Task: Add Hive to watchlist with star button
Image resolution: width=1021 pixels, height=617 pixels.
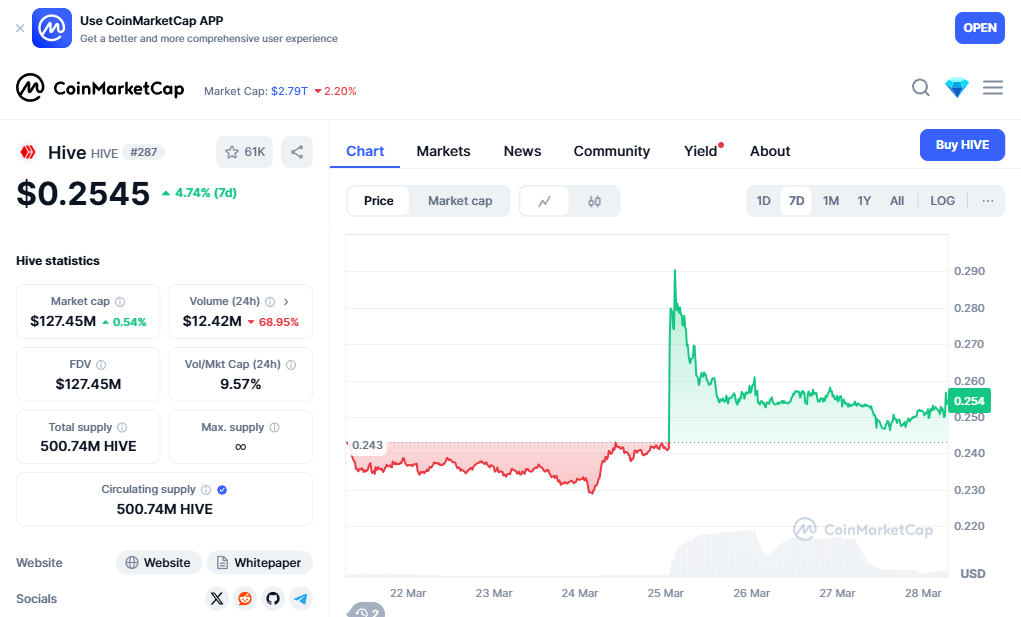Action: pyautogui.click(x=244, y=152)
